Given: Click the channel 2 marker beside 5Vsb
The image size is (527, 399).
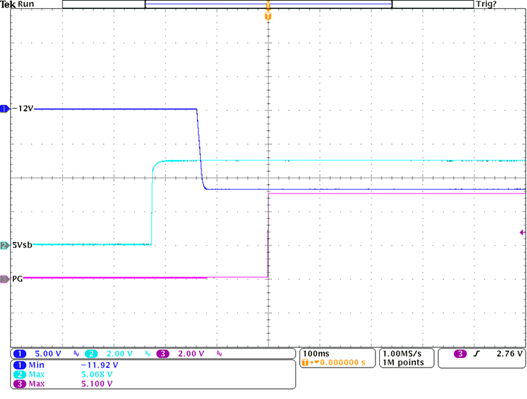Looking at the screenshot, I should tap(4, 245).
